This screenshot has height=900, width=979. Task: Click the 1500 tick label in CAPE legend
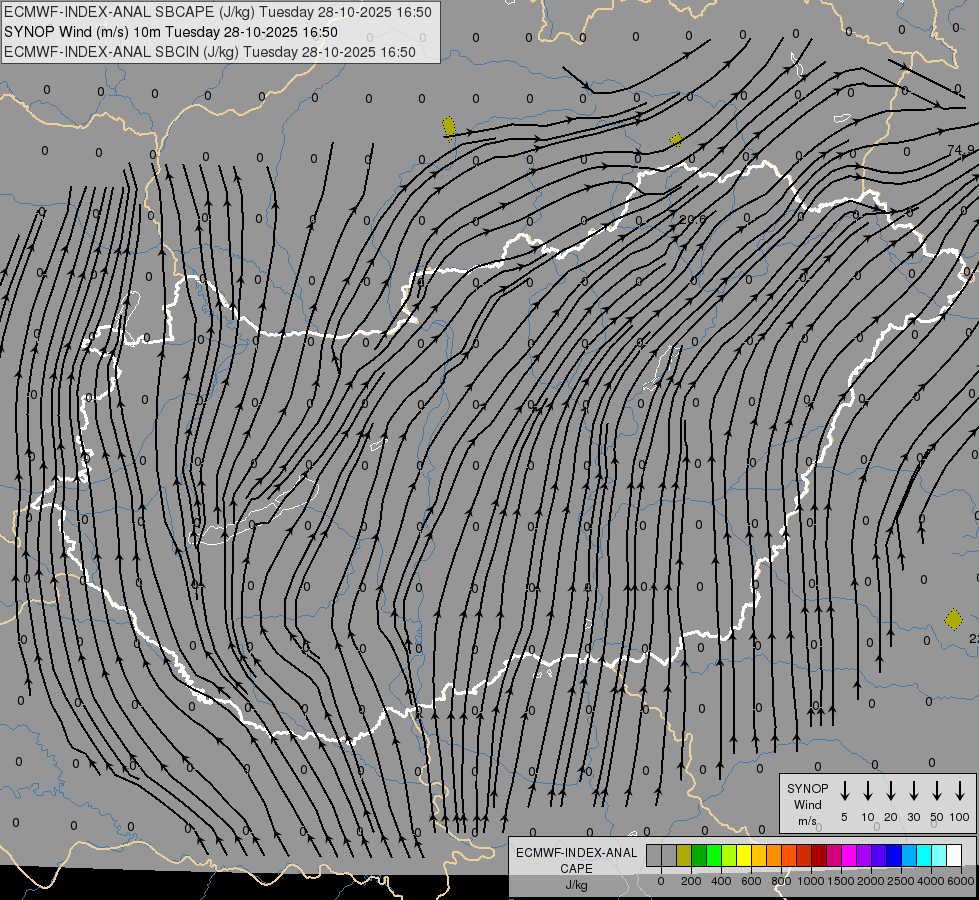tap(841, 881)
